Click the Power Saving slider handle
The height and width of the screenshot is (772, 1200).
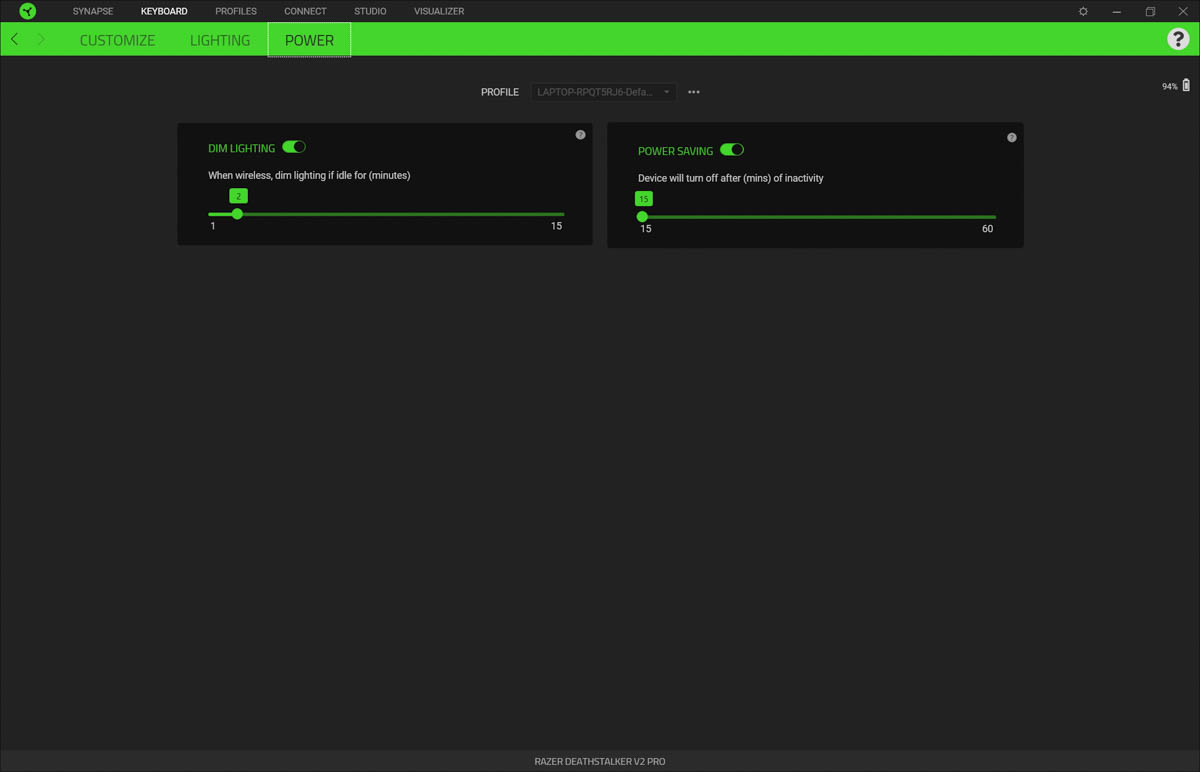click(x=642, y=217)
